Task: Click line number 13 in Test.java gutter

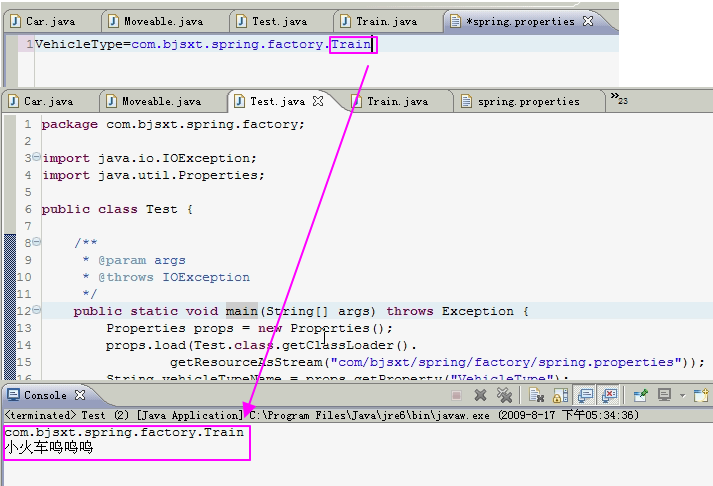Action: pos(24,328)
